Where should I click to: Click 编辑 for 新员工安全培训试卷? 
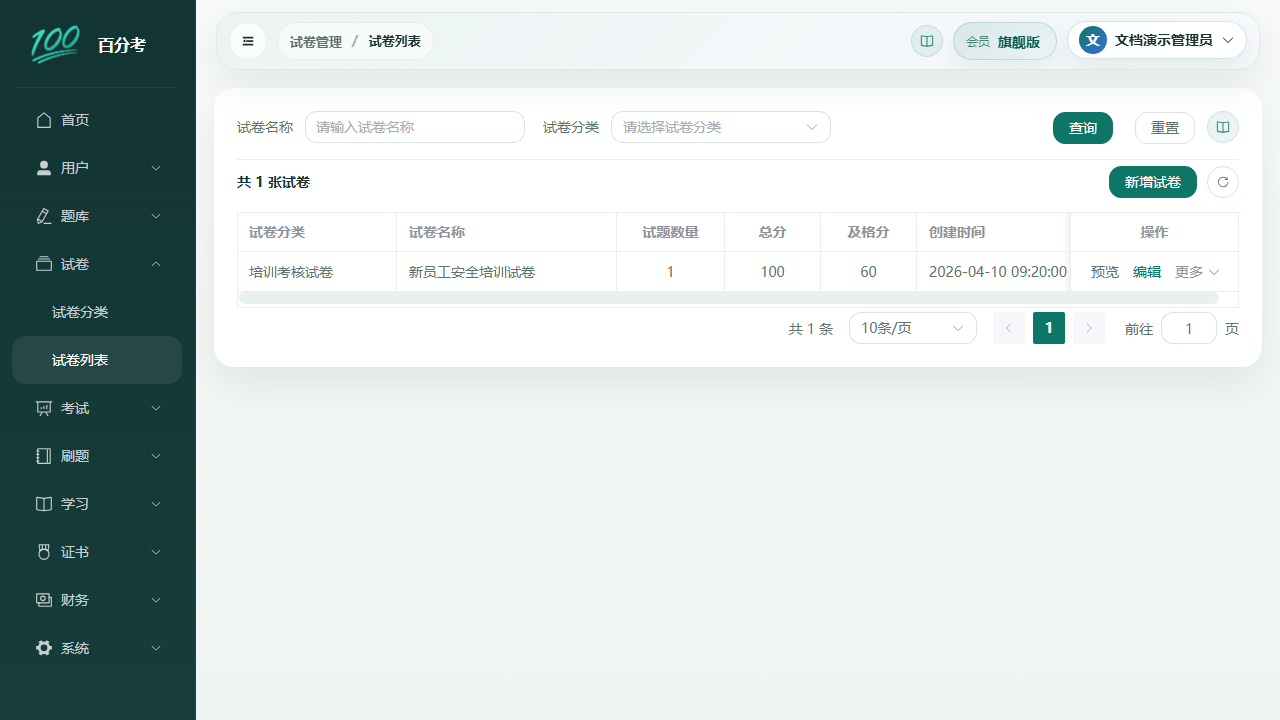[x=1147, y=272]
